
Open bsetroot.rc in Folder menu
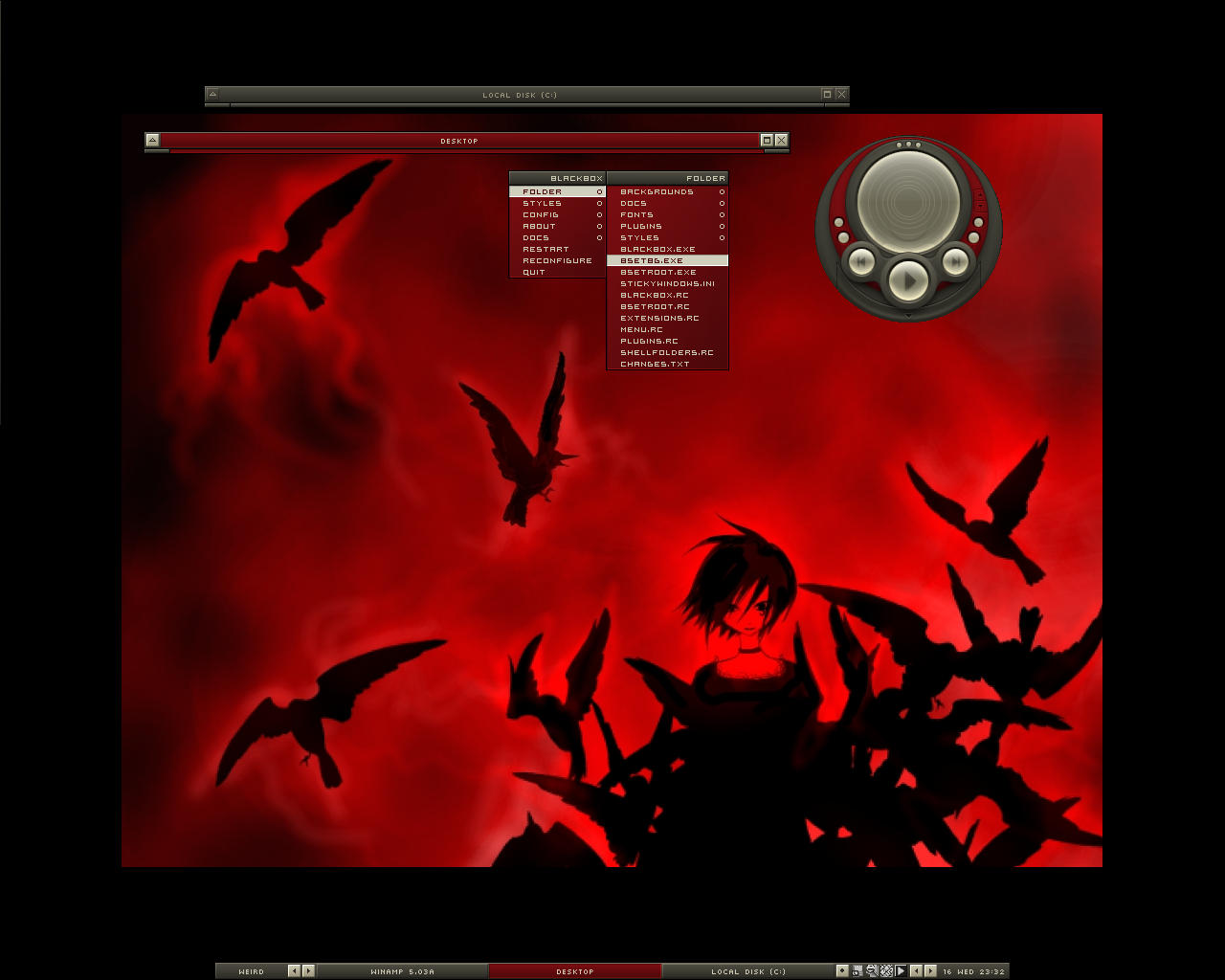click(667, 306)
